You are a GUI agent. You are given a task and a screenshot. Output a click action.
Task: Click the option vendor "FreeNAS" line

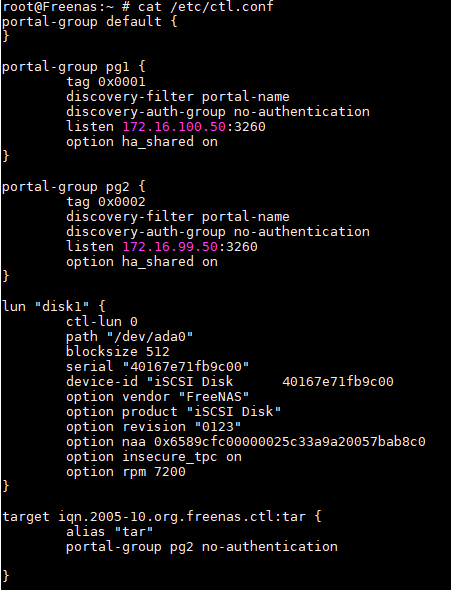(158, 397)
